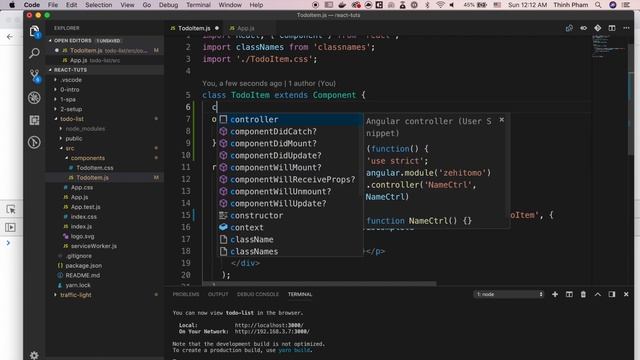Screen dimensions: 640x360
Task: Move panel to the side
Action: [x=611, y=294]
